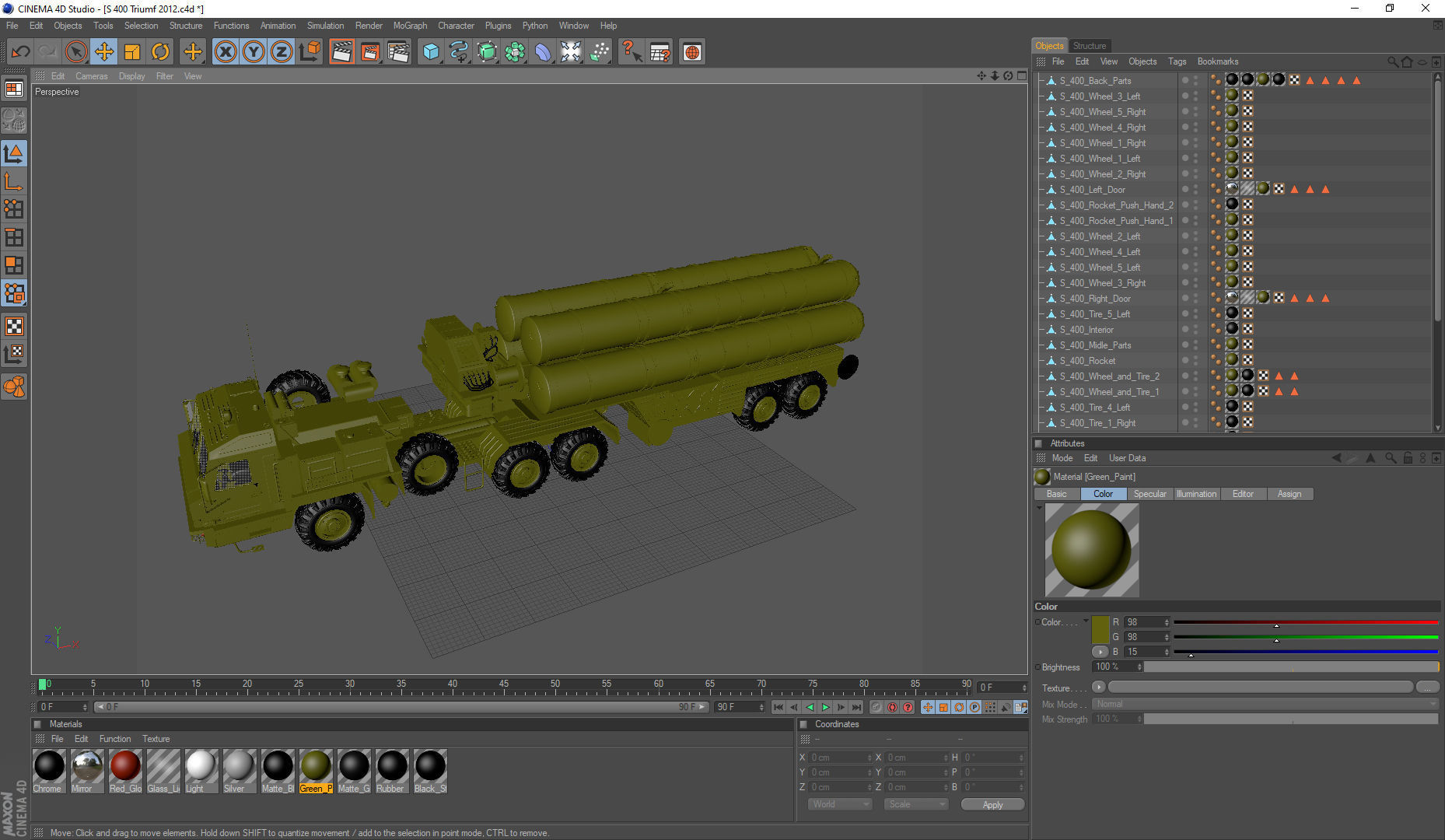Select the Rubber material thumbnail
The height and width of the screenshot is (840, 1445).
click(391, 771)
